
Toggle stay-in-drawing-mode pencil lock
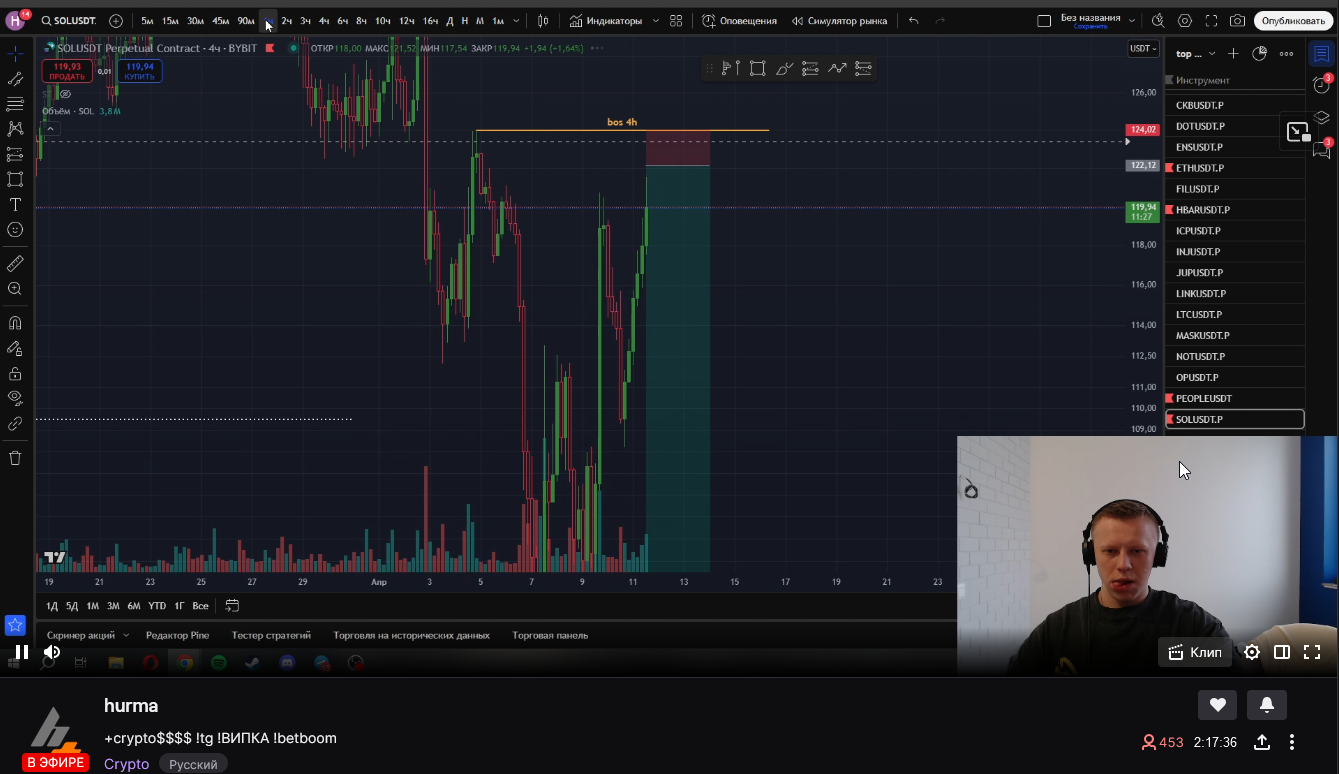pos(15,348)
